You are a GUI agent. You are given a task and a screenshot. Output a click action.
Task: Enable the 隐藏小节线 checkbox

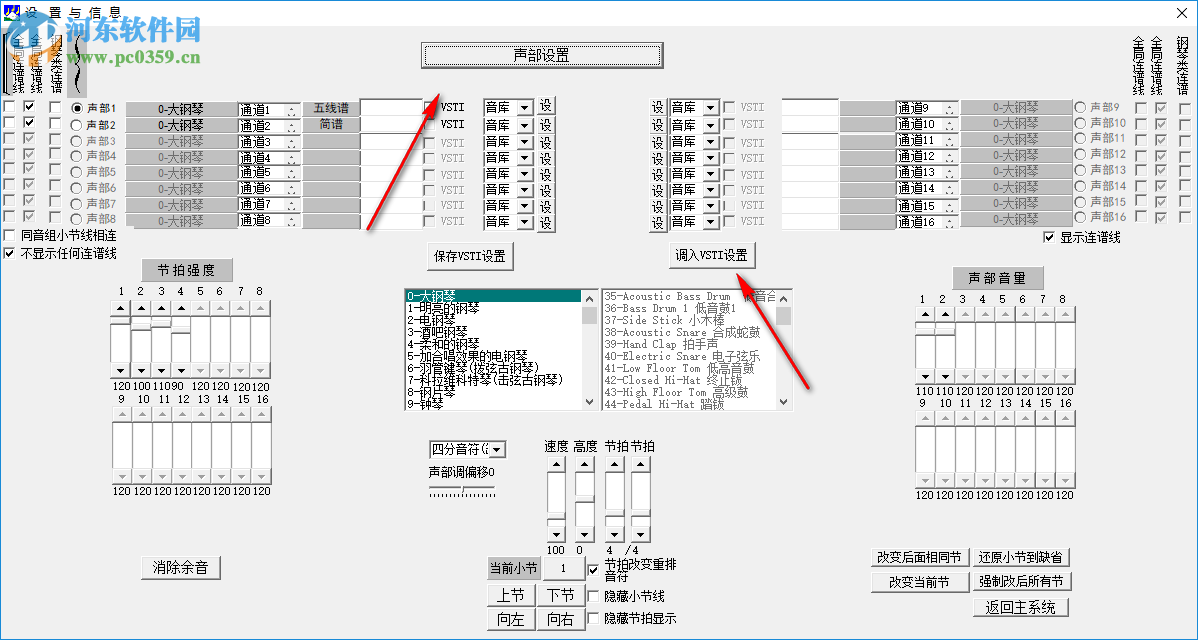[x=593, y=596]
